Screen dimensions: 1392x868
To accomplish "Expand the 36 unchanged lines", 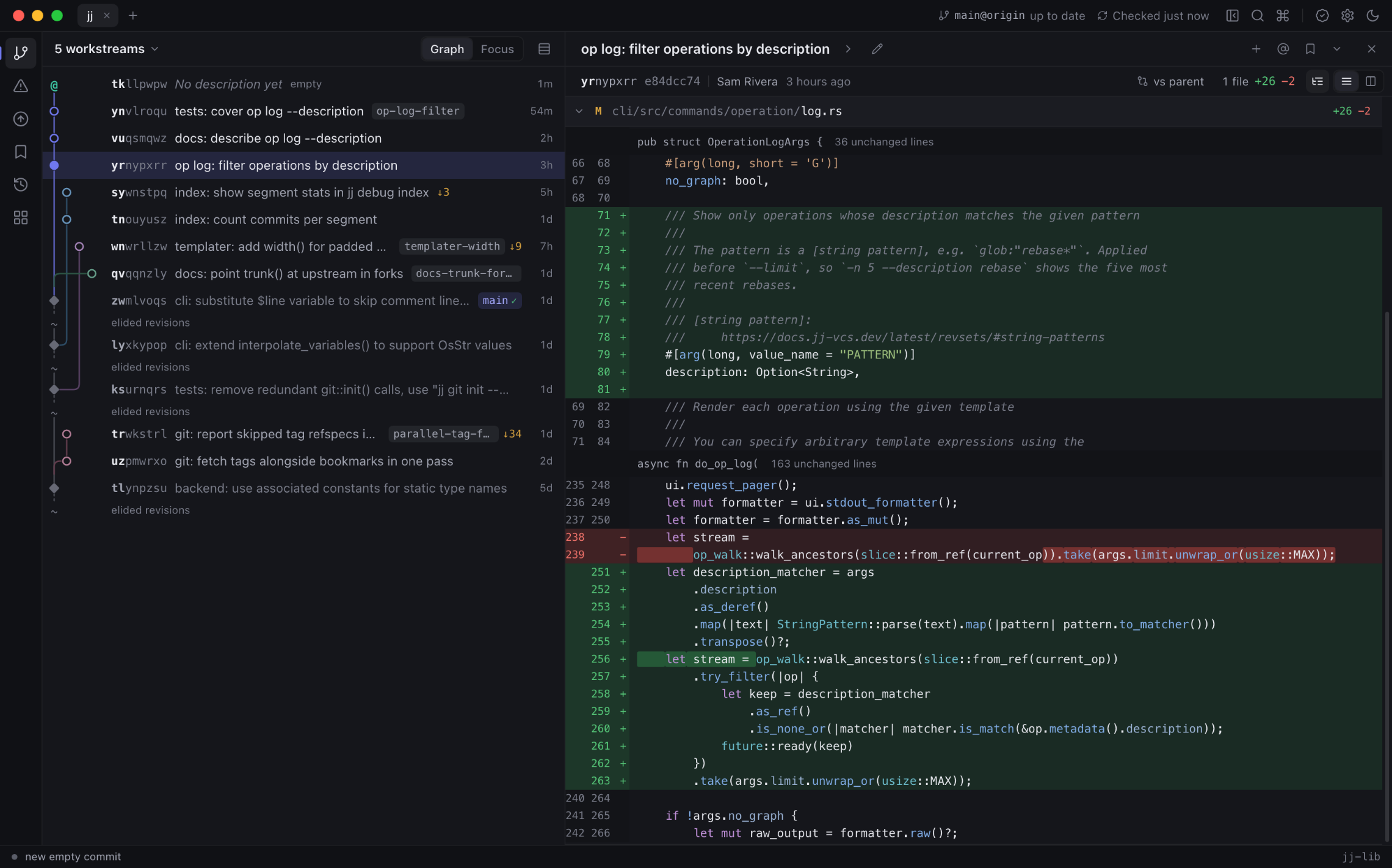I will point(883,142).
